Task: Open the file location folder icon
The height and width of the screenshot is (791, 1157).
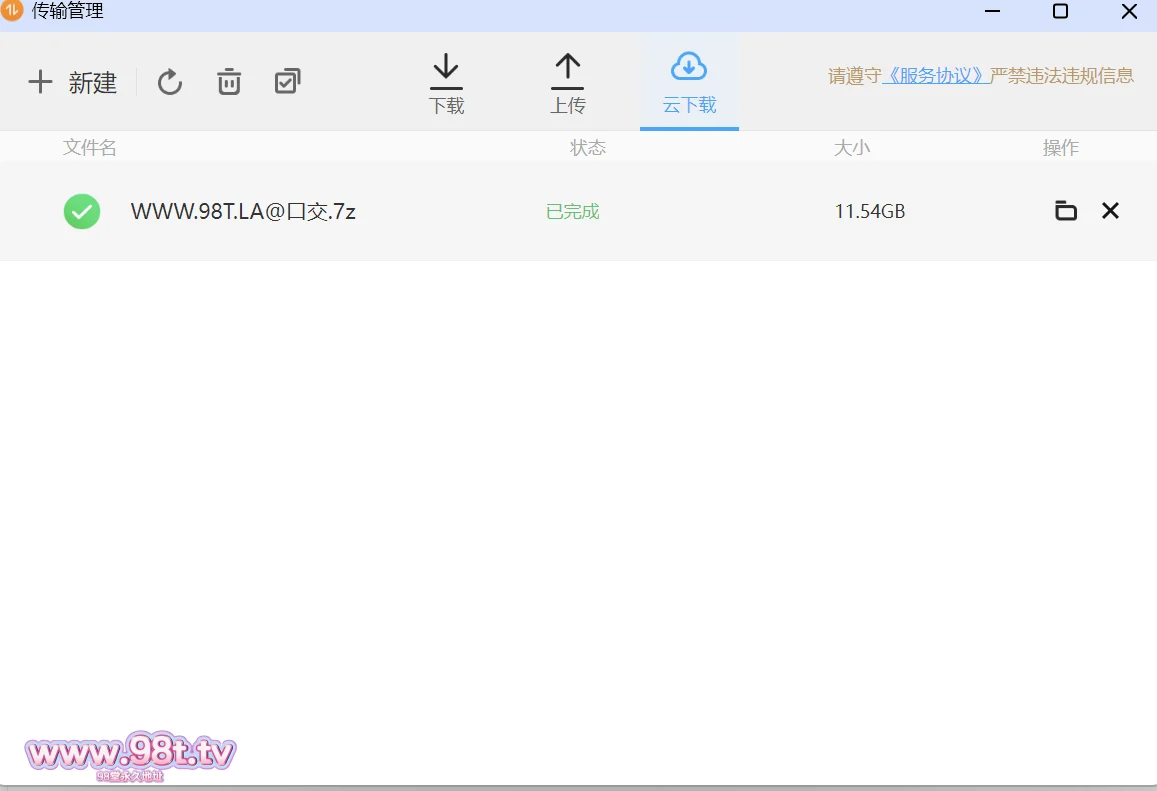Action: [1066, 211]
